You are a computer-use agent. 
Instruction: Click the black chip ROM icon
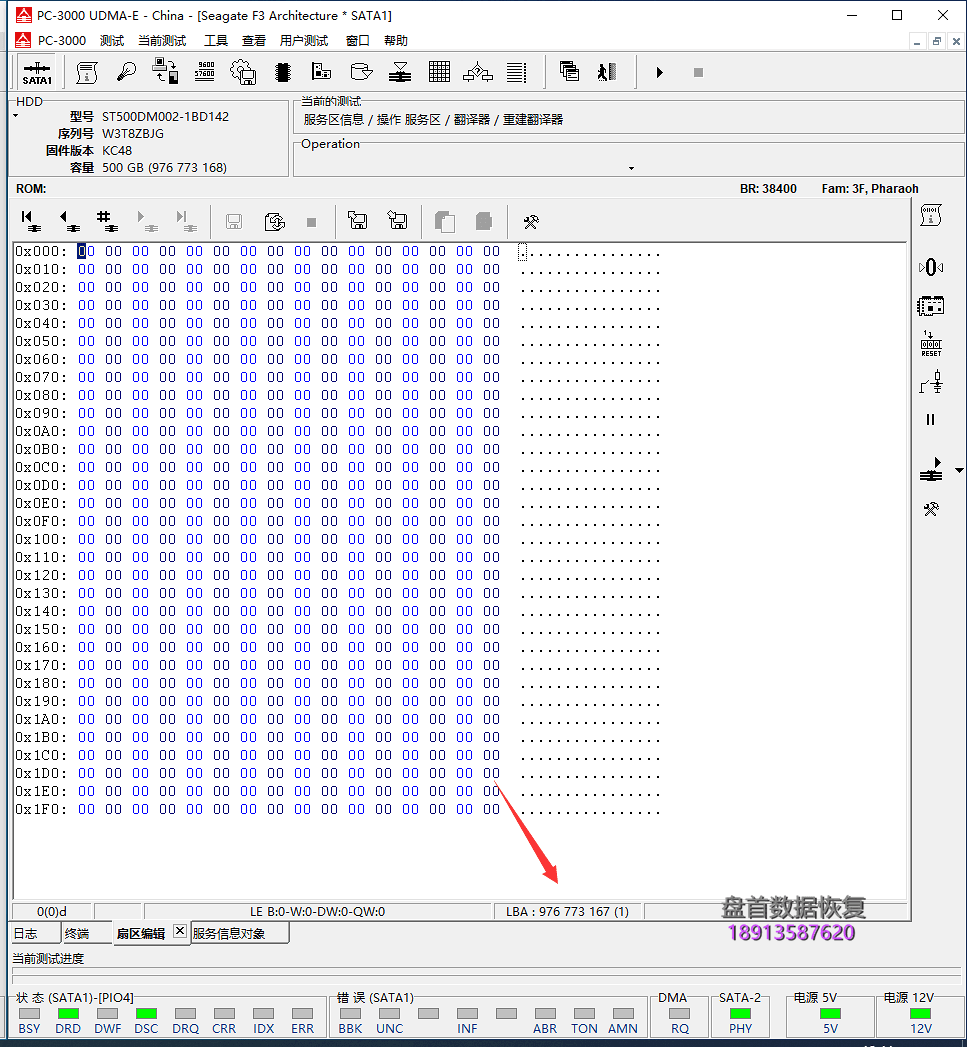pos(282,72)
